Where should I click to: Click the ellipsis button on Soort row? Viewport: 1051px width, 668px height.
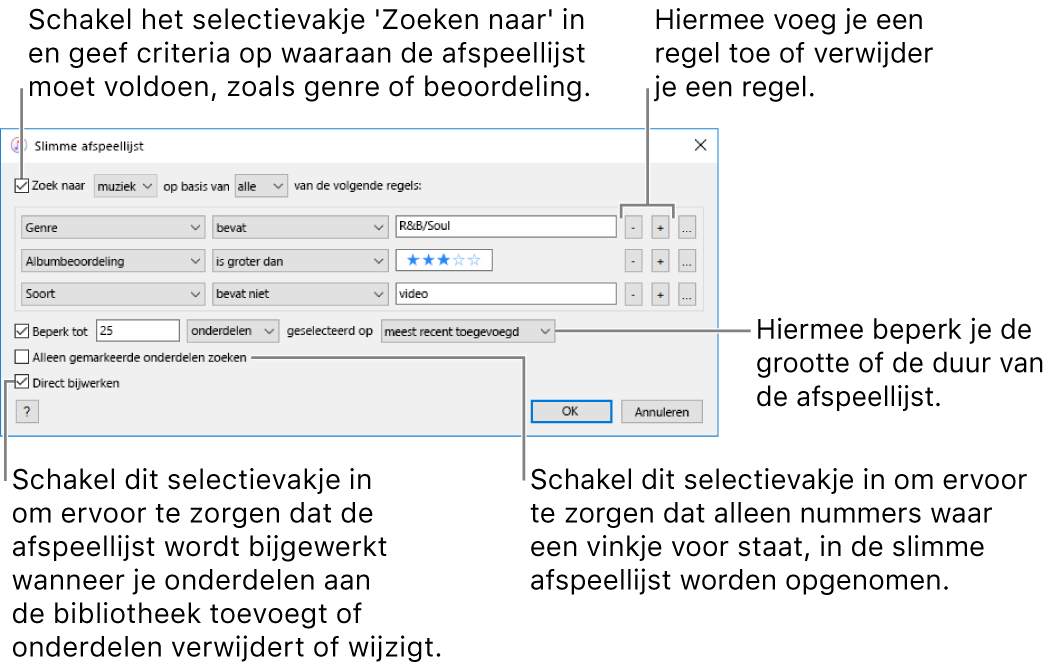tap(687, 293)
